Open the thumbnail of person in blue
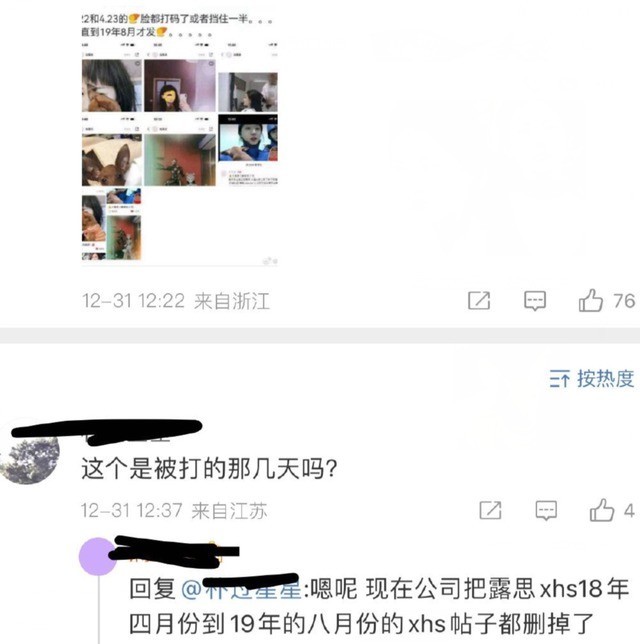The width and height of the screenshot is (640, 644). 248,138
